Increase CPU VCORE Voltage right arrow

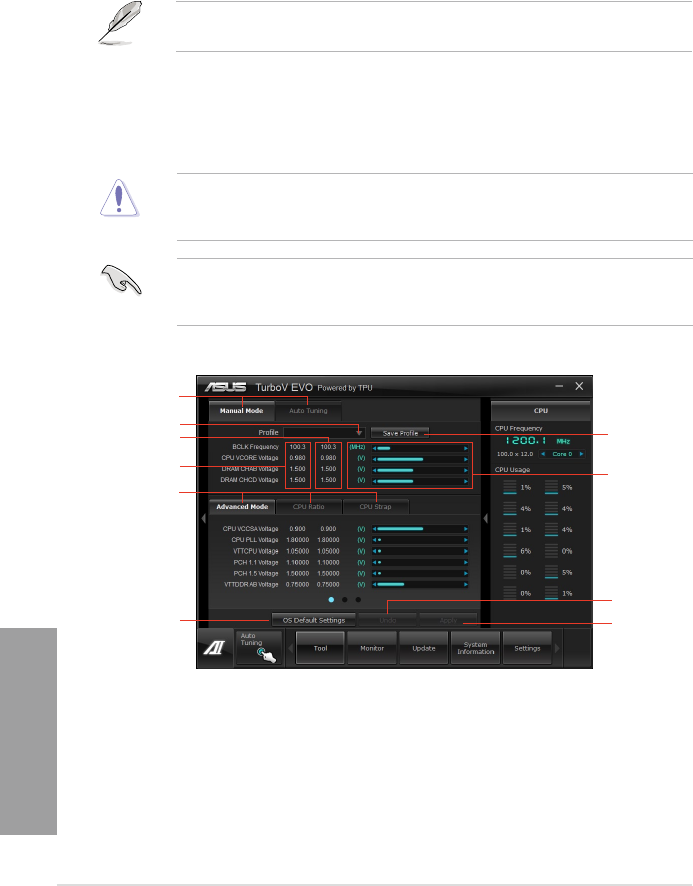(x=466, y=459)
